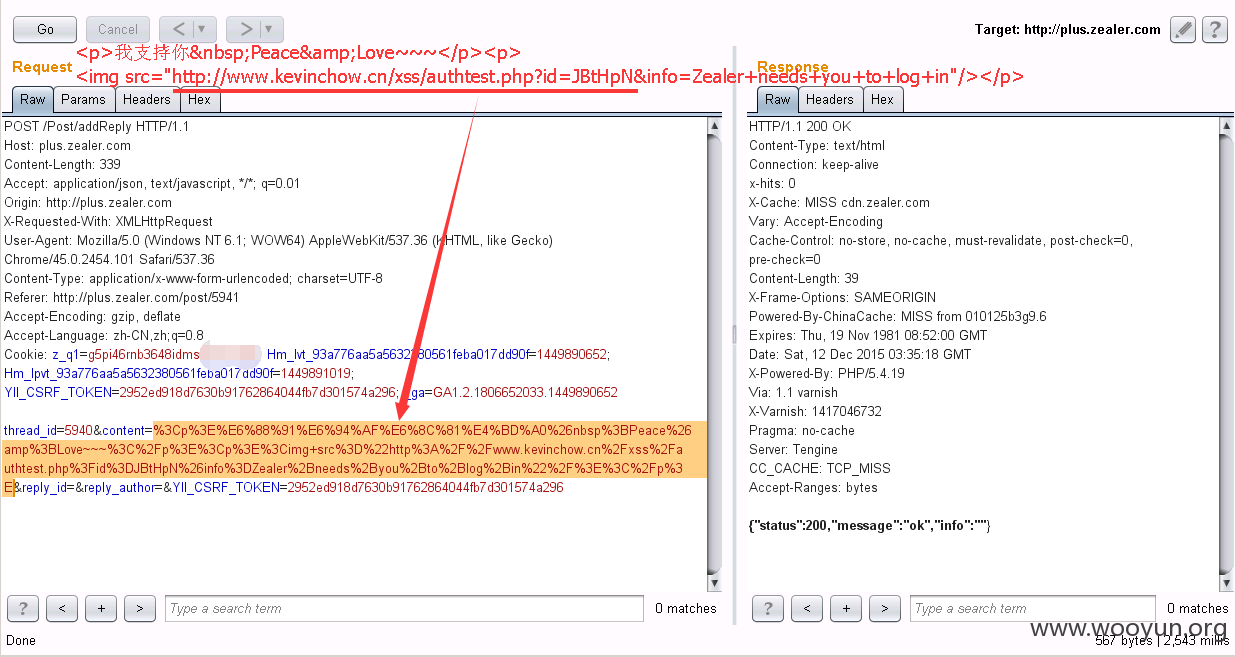Click the JSON response body text
Viewport: 1236px width, 657px height.
coord(870,526)
